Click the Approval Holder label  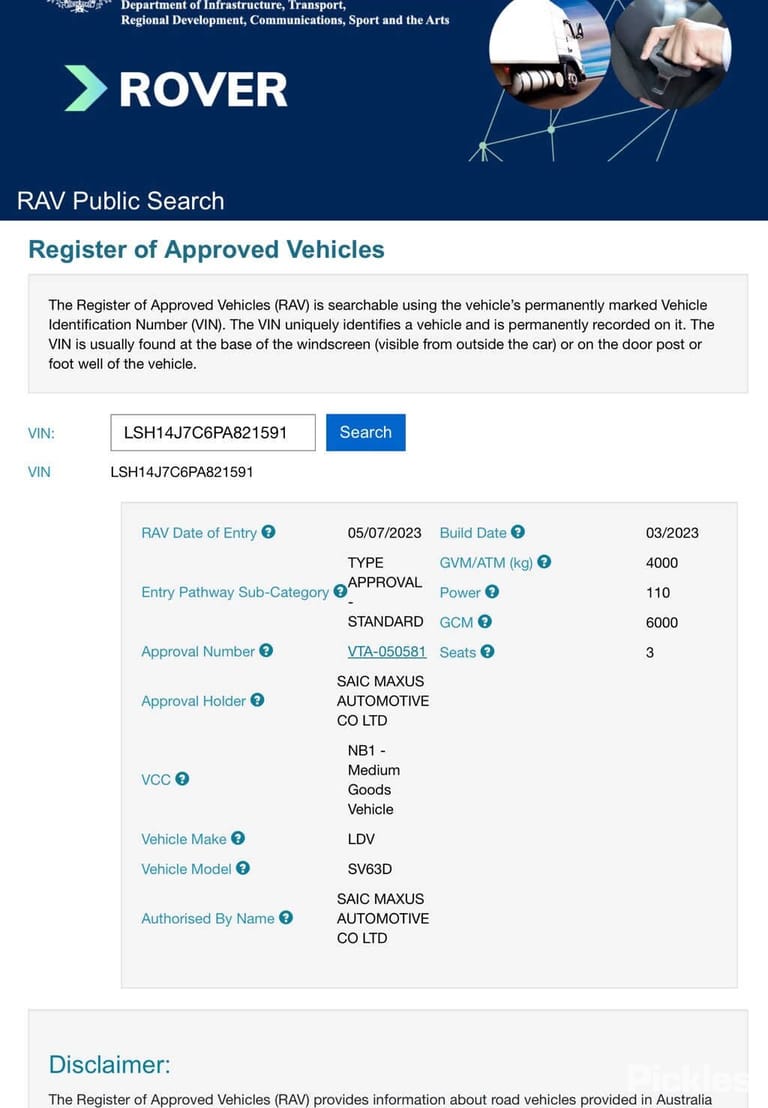tap(194, 701)
